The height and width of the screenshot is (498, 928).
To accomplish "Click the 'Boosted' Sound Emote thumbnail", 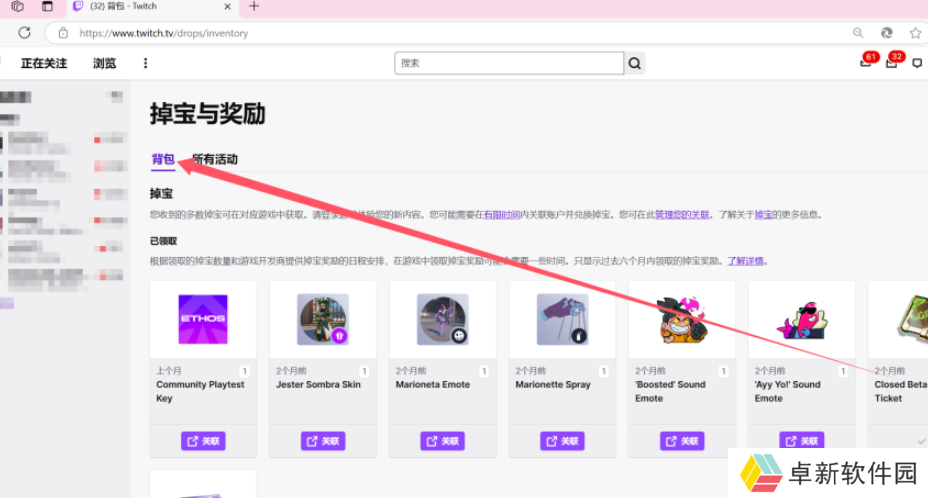I will [x=682, y=319].
